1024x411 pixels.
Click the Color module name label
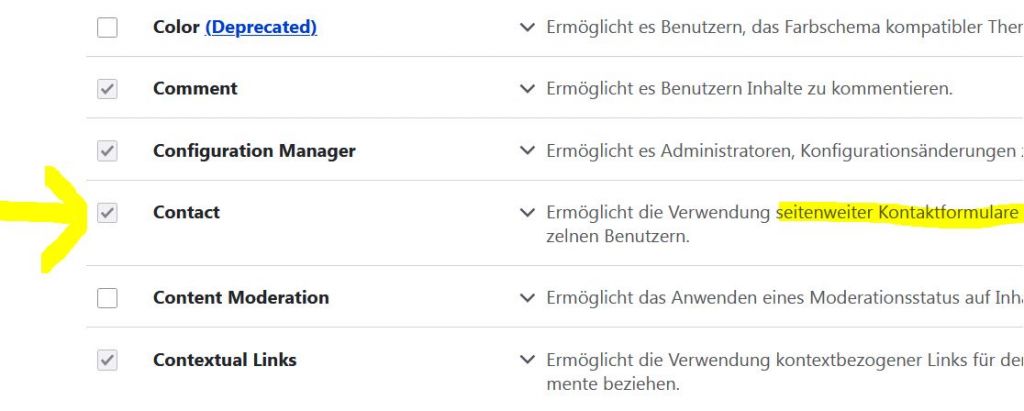pyautogui.click(x=176, y=28)
